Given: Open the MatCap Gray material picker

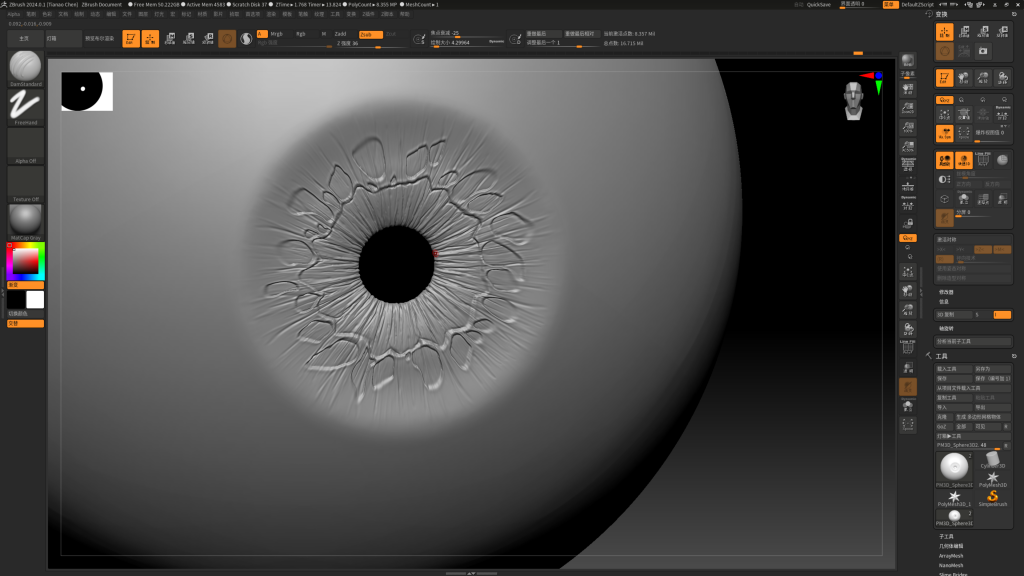Looking at the screenshot, I should click(x=25, y=222).
